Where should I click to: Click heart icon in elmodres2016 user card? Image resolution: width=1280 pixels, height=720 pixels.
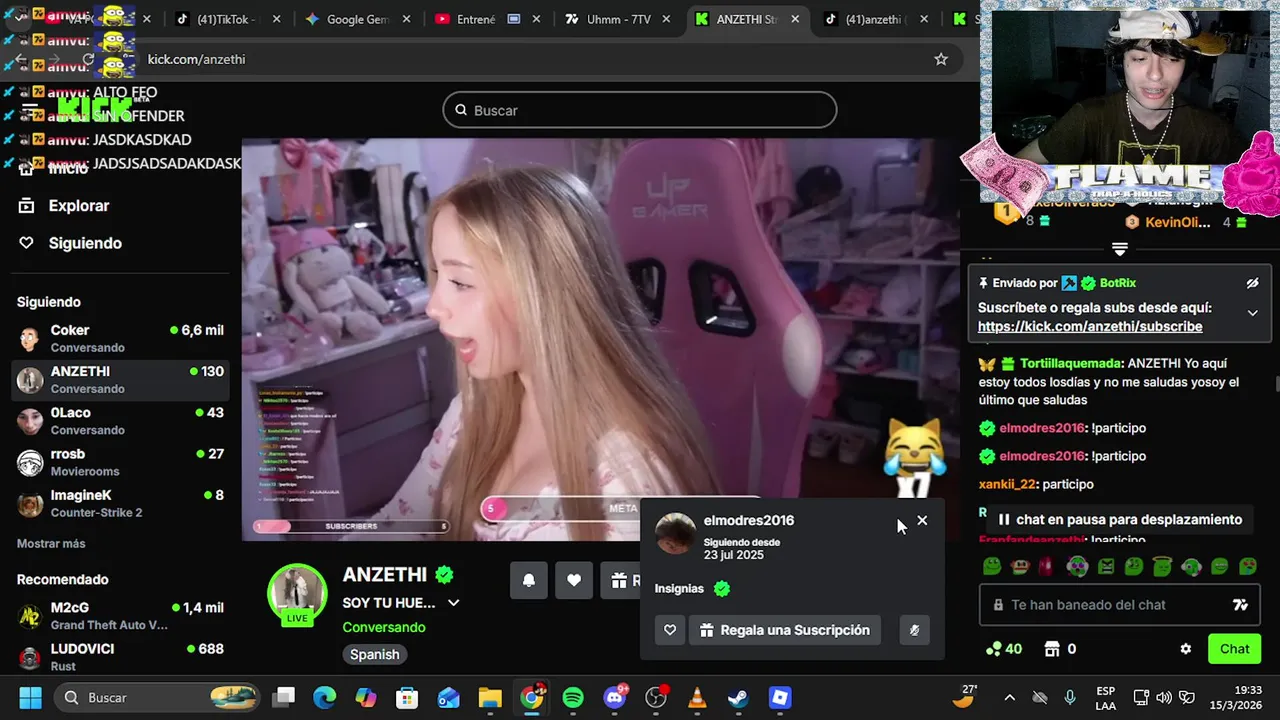670,630
